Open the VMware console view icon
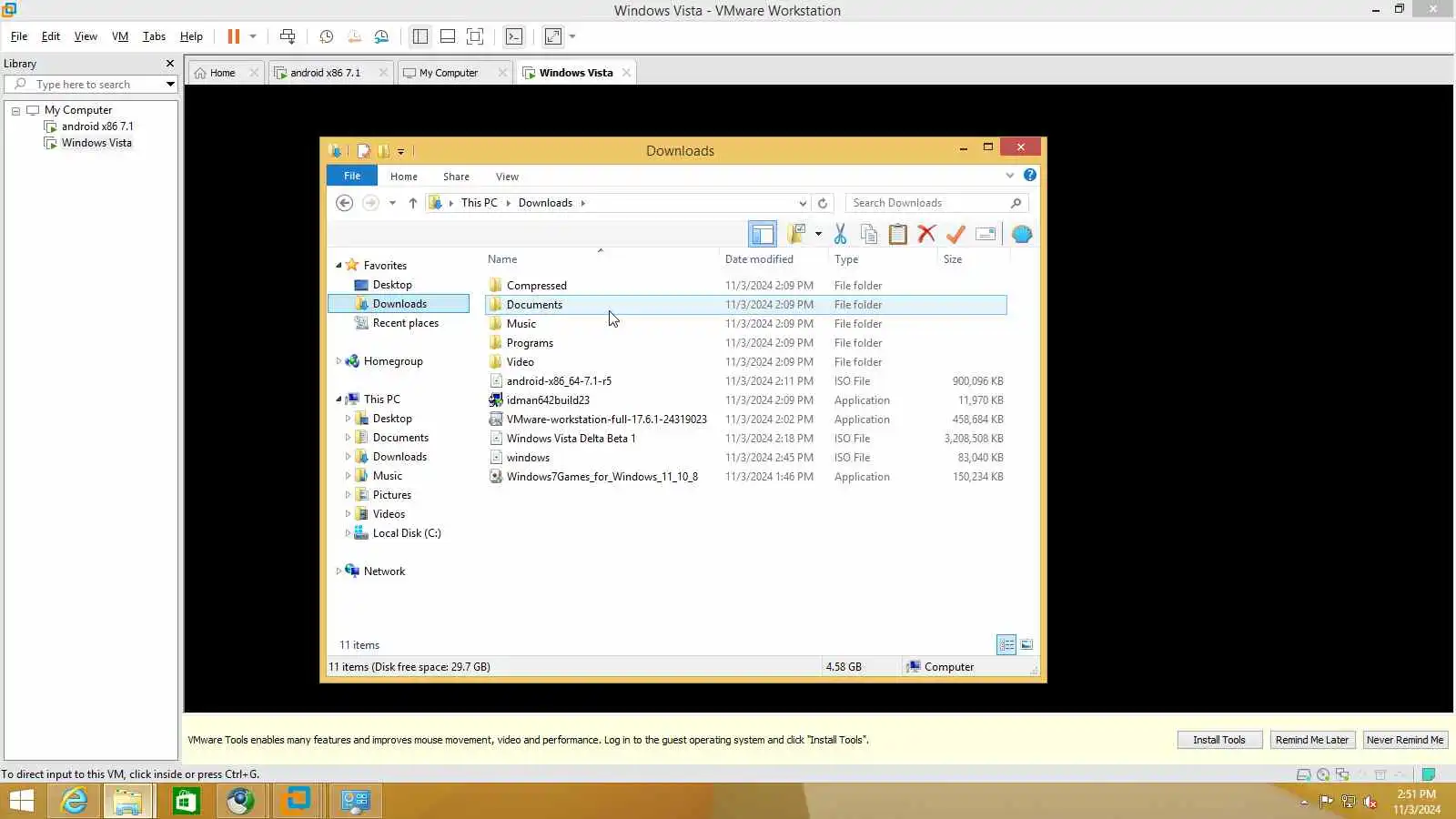Image resolution: width=1456 pixels, height=819 pixels. point(514,36)
